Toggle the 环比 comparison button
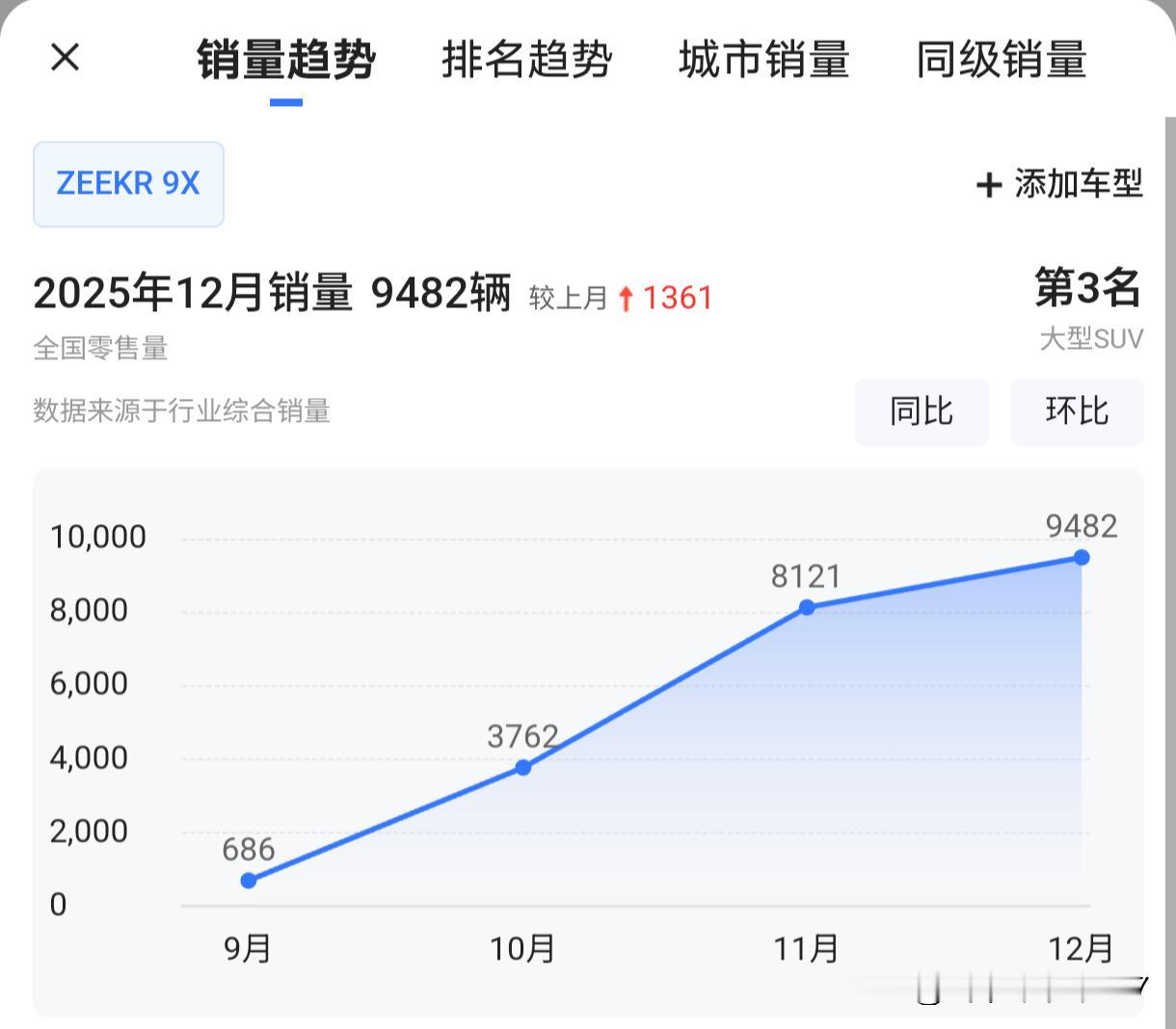The image size is (1176, 1029). point(1077,411)
